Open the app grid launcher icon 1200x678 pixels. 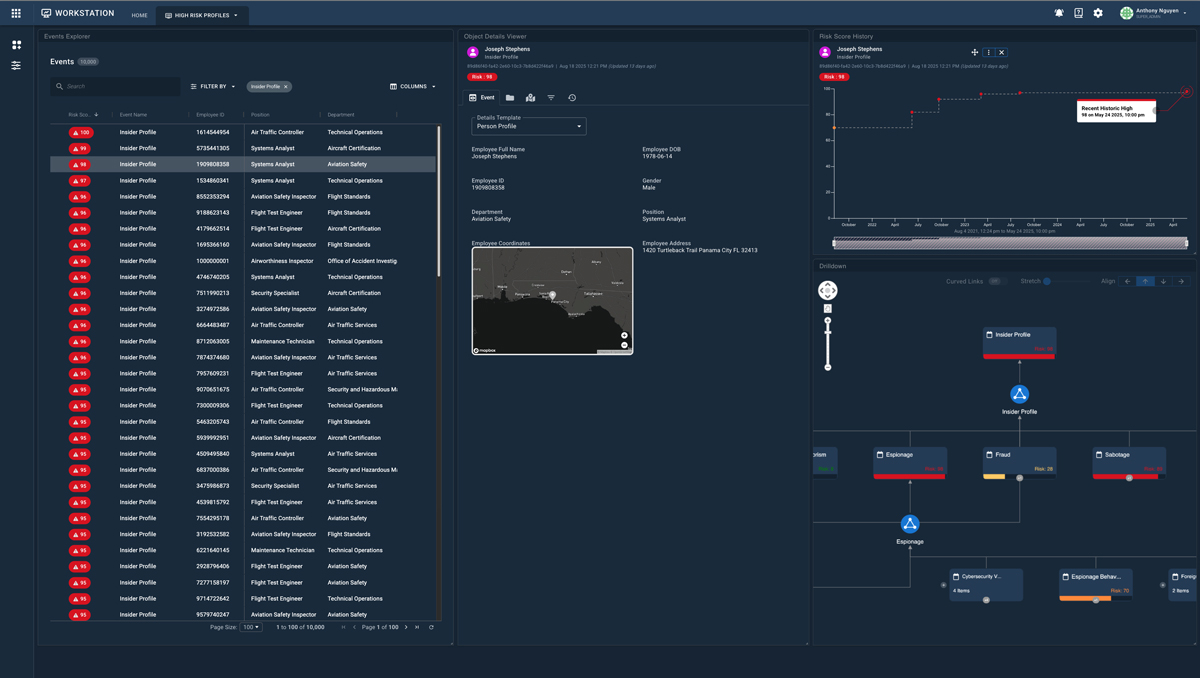[16, 14]
